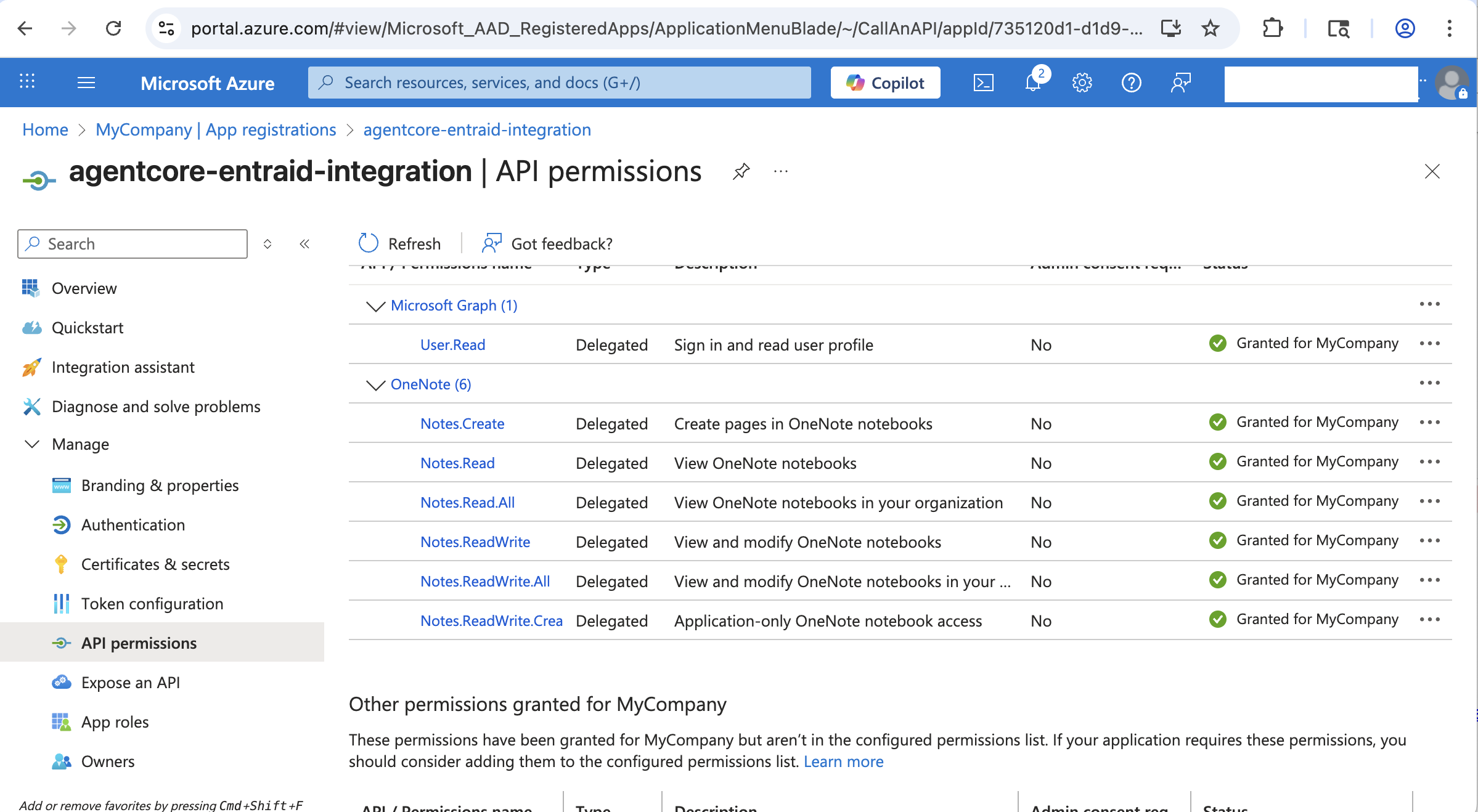Image resolution: width=1478 pixels, height=812 pixels.
Task: Open ellipsis menu for OneNote group
Action: click(x=1430, y=383)
